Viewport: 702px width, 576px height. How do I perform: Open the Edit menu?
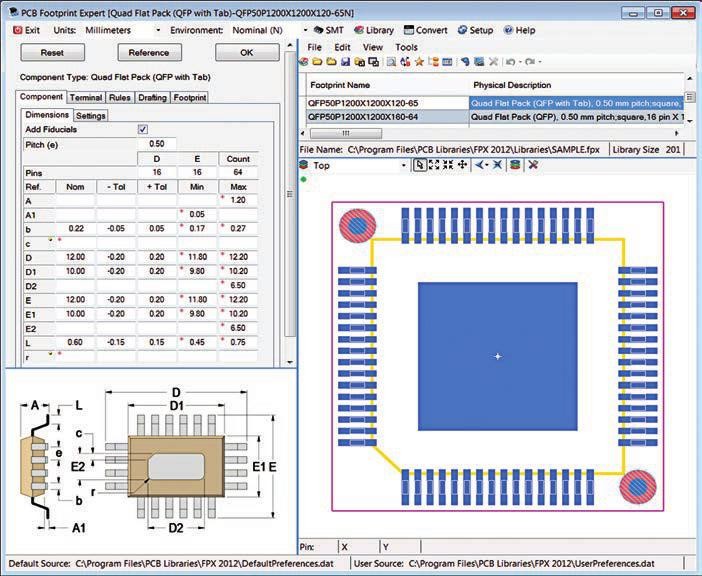pyautogui.click(x=342, y=47)
